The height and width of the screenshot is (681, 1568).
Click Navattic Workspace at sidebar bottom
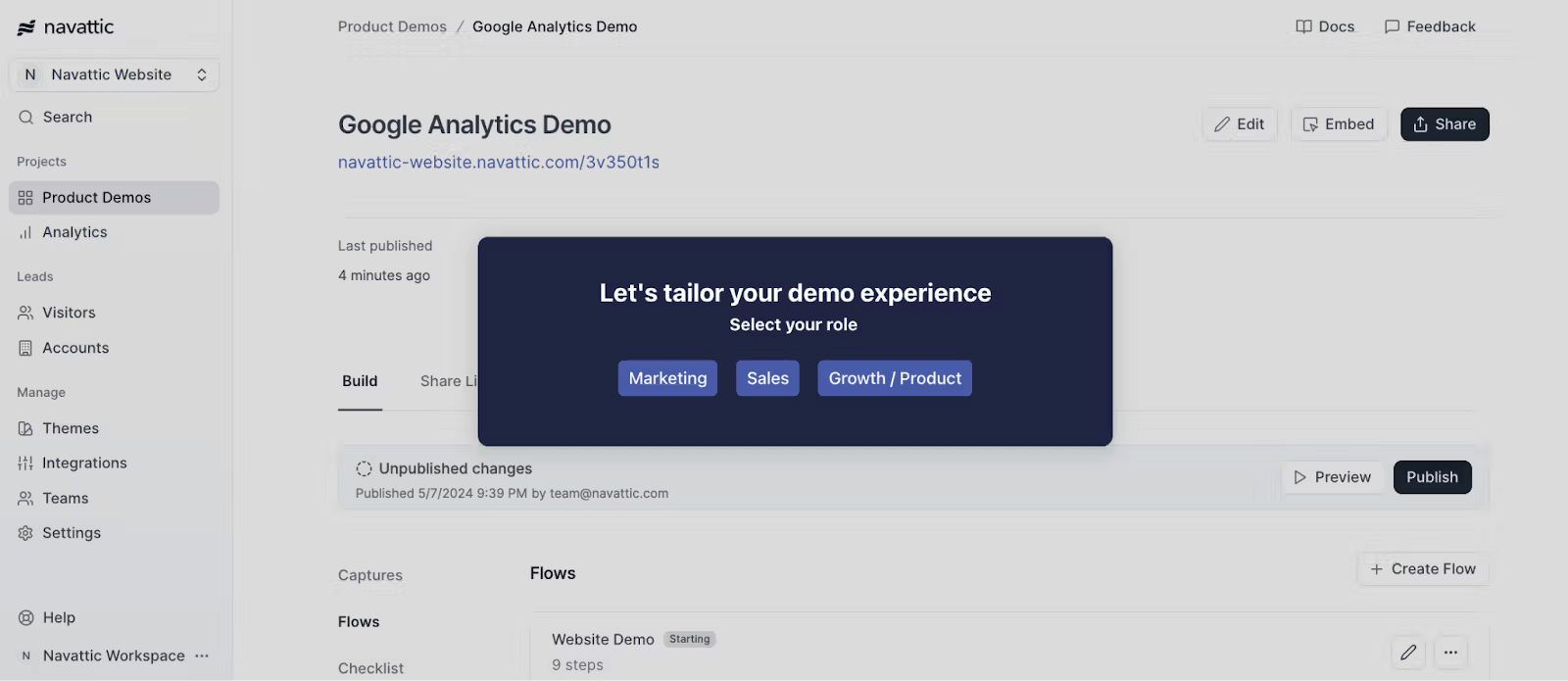(114, 656)
